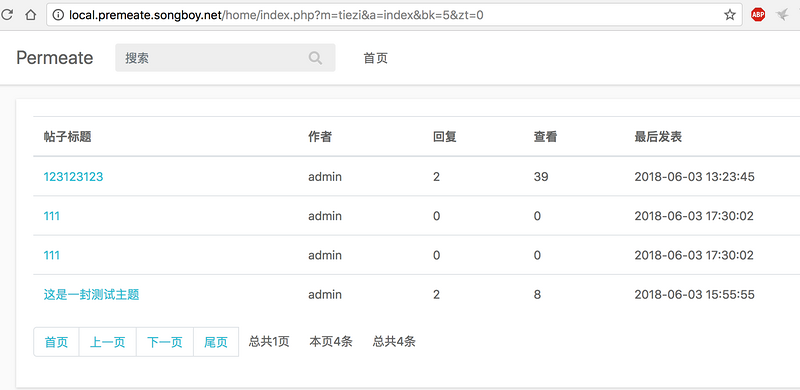Screen dimensions: 800x390
Task: Select the reply count in the 123123123 row
Action: pyautogui.click(x=436, y=177)
